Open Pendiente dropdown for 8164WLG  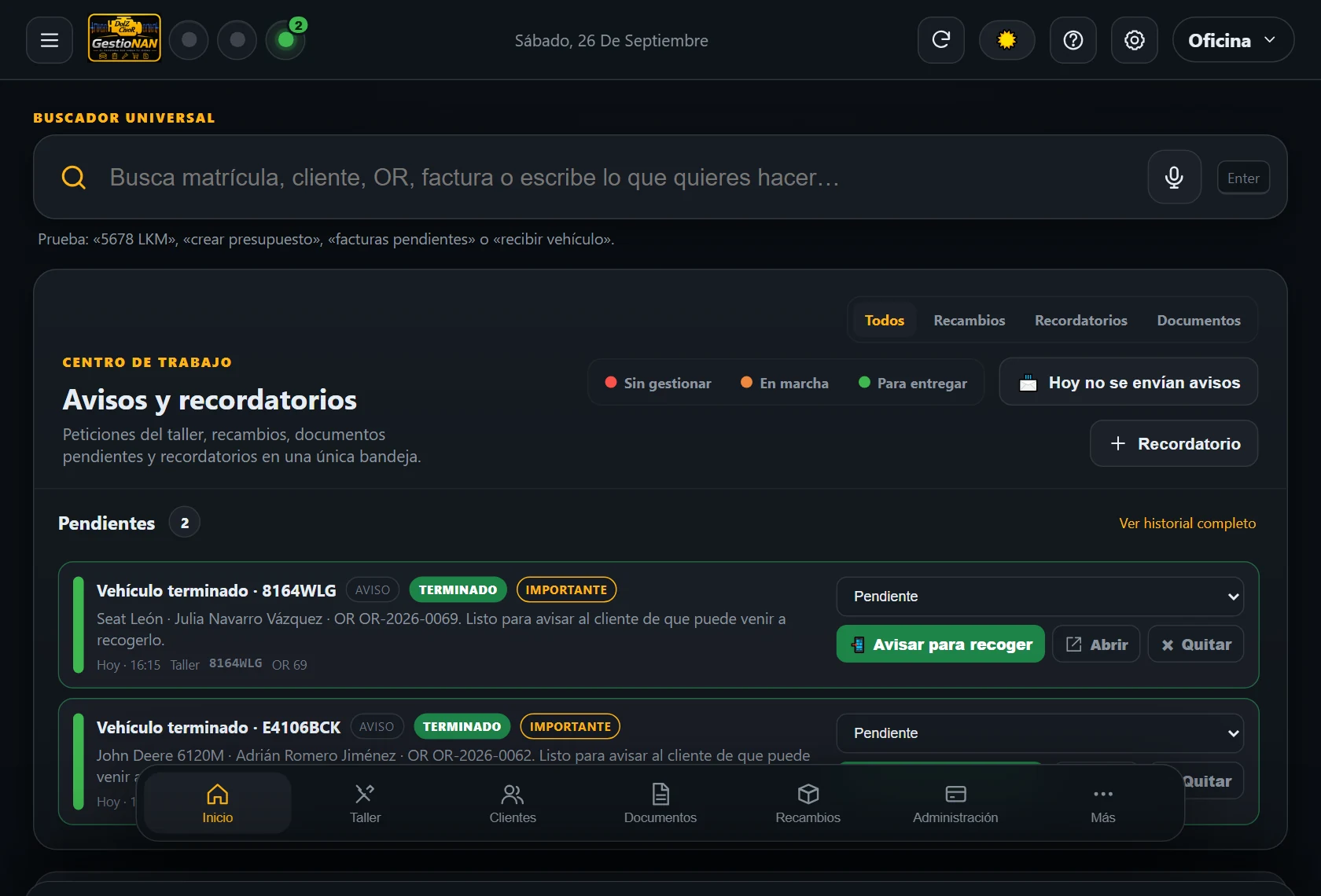1040,597
